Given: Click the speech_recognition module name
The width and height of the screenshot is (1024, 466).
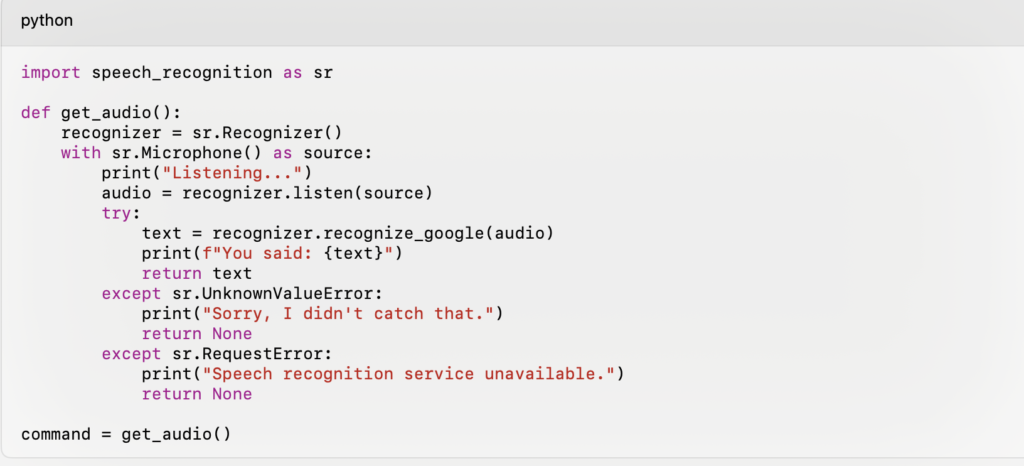Looking at the screenshot, I should click(x=182, y=72).
